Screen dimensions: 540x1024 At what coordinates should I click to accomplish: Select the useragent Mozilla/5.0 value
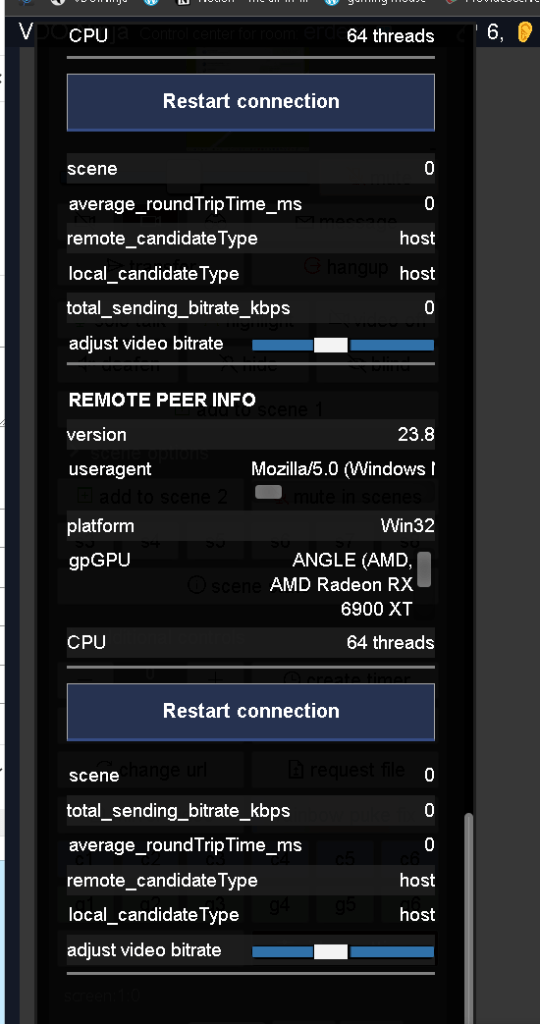(343, 469)
